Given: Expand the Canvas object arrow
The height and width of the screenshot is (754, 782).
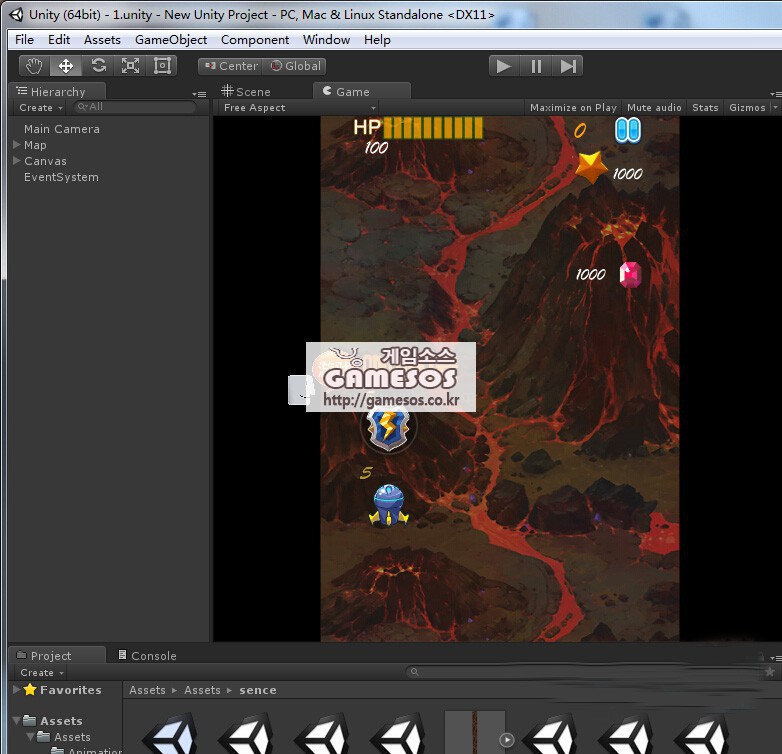Looking at the screenshot, I should click(x=16, y=161).
